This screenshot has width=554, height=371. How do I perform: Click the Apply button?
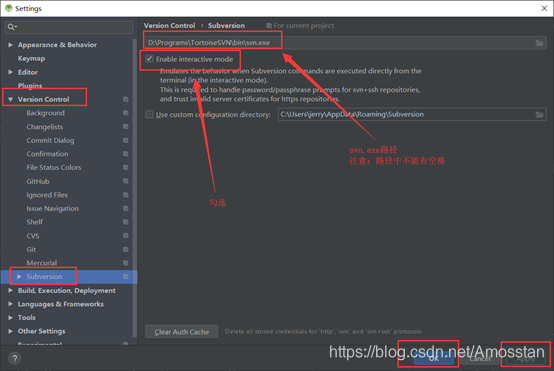(525, 359)
